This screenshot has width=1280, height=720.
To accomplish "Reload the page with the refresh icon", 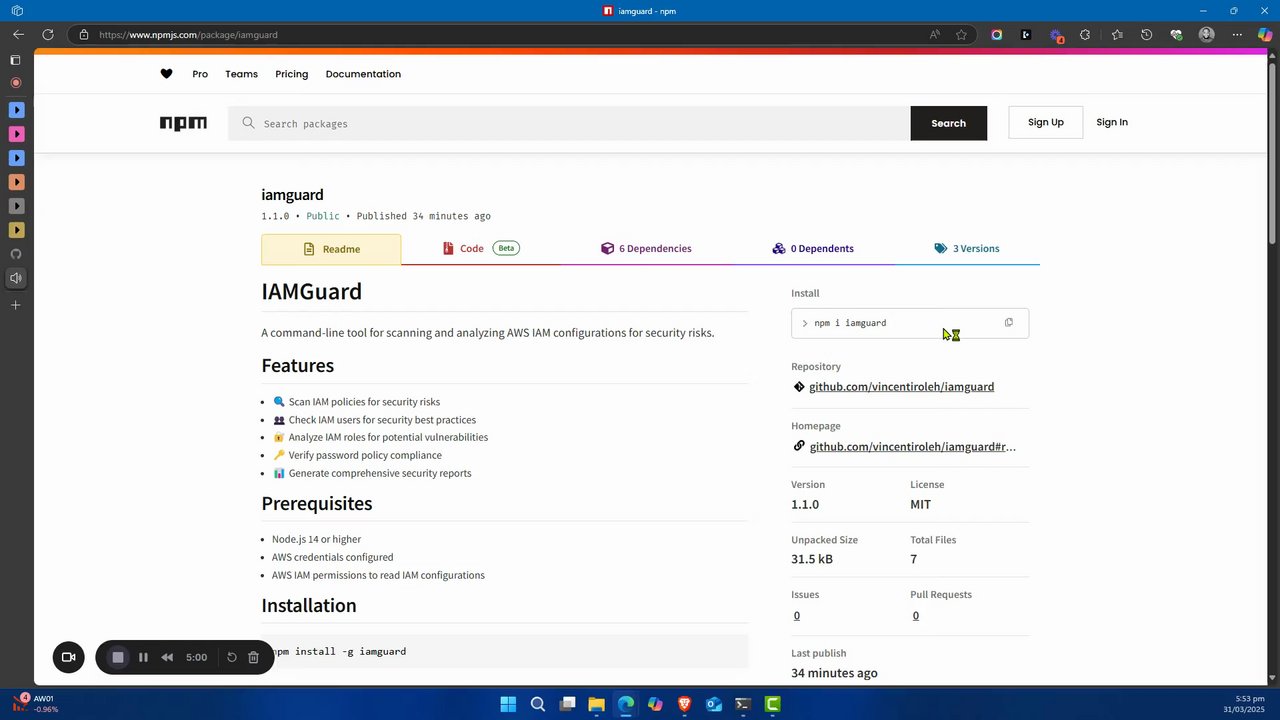I will click(x=47, y=34).
